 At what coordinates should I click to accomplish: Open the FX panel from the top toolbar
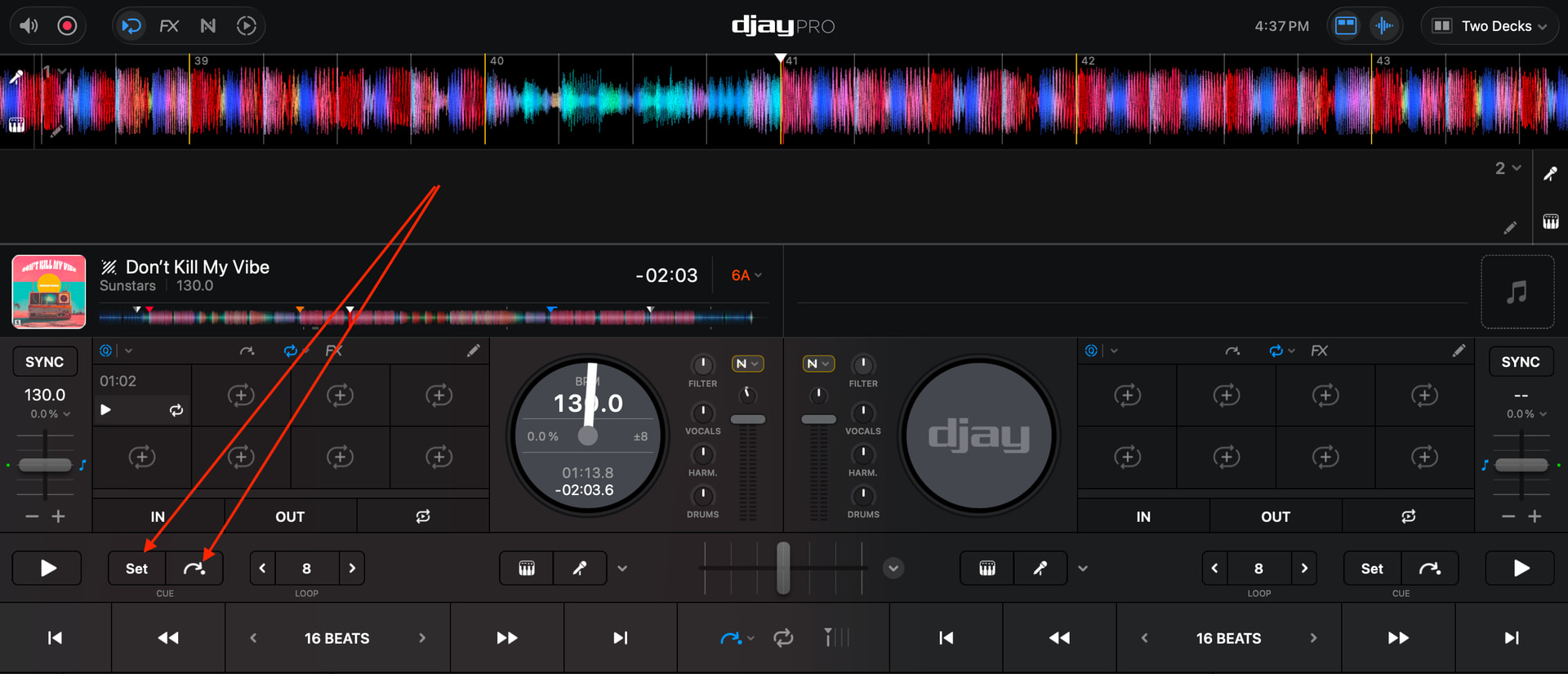[169, 26]
